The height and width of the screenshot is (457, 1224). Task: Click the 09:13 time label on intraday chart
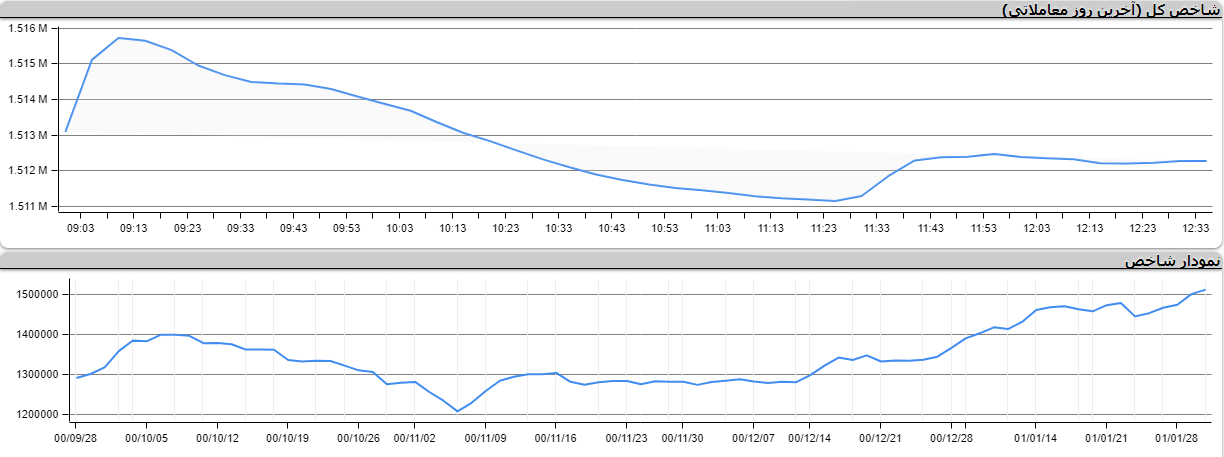tap(133, 229)
